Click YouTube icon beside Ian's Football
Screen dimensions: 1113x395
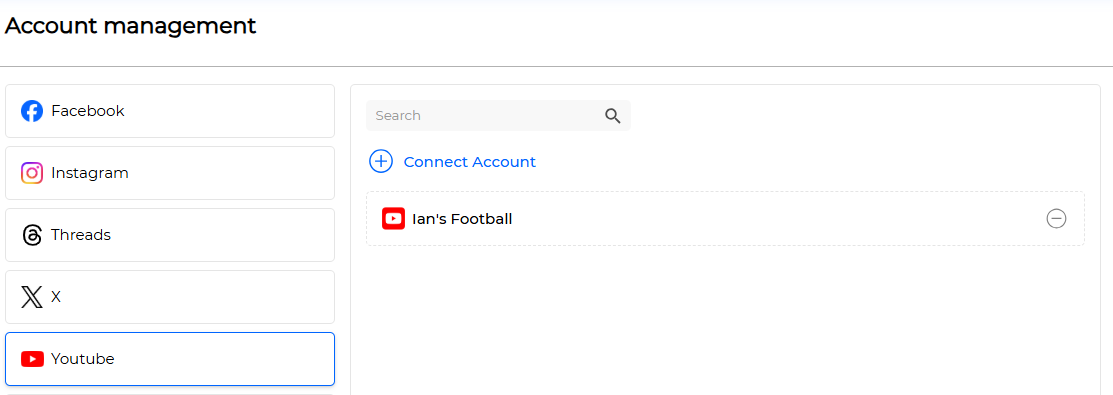pos(393,219)
